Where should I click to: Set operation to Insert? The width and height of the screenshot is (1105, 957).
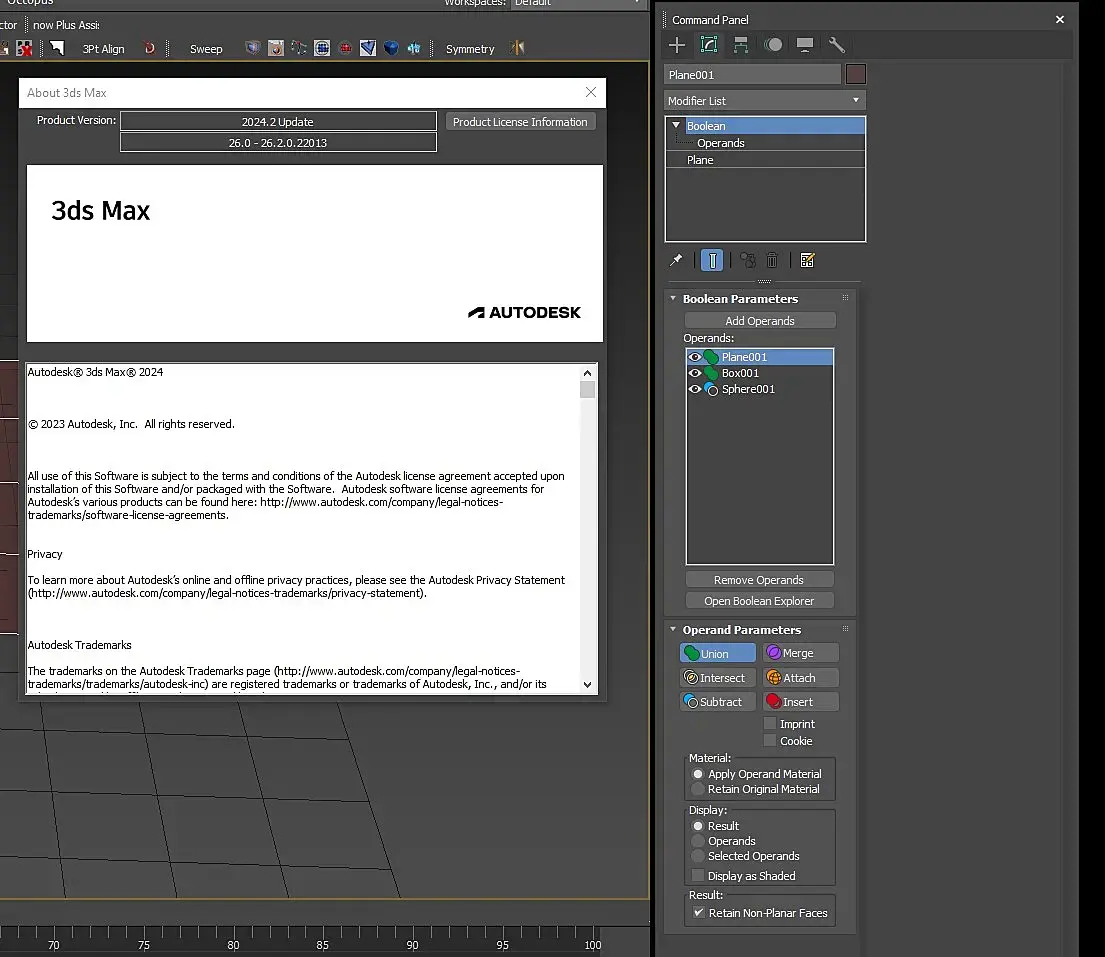tap(801, 702)
